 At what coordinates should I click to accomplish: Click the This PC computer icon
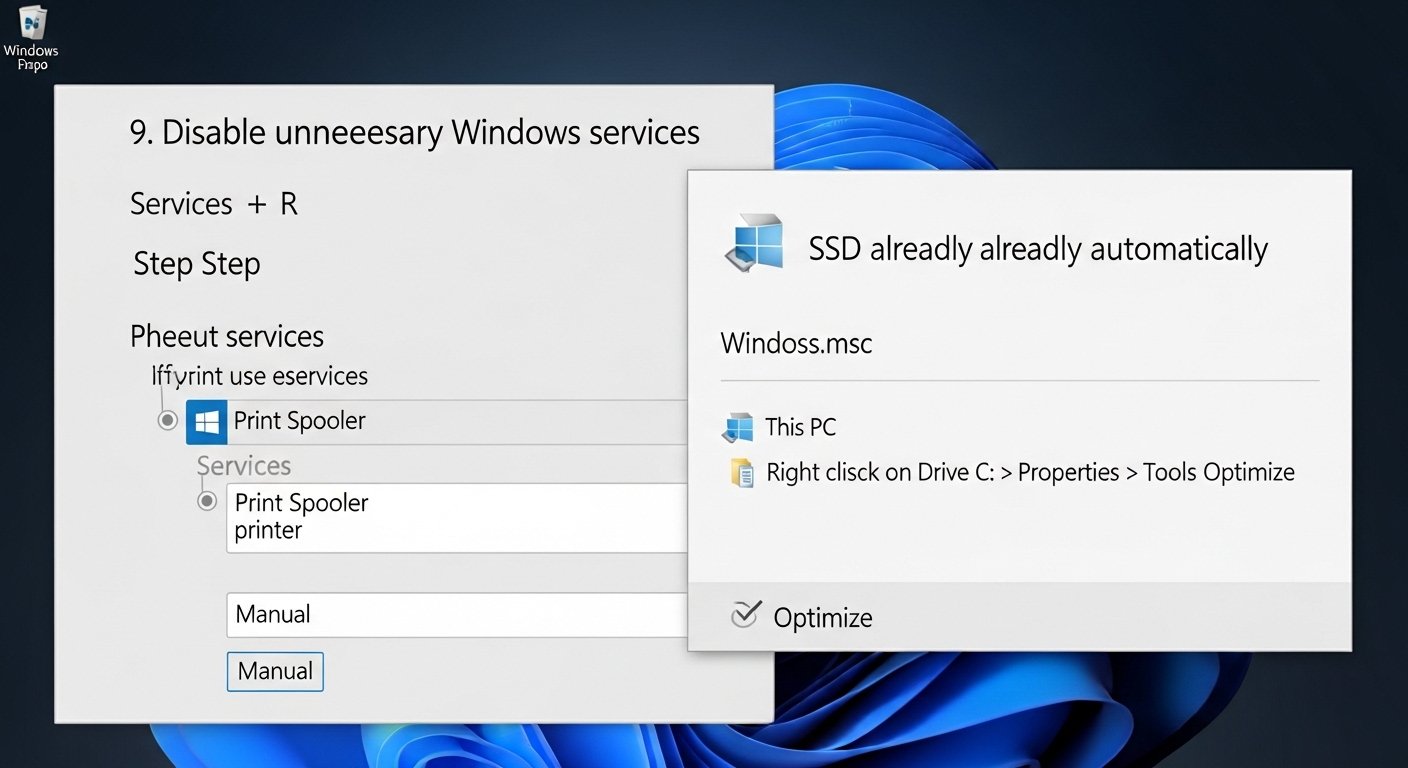(738, 428)
